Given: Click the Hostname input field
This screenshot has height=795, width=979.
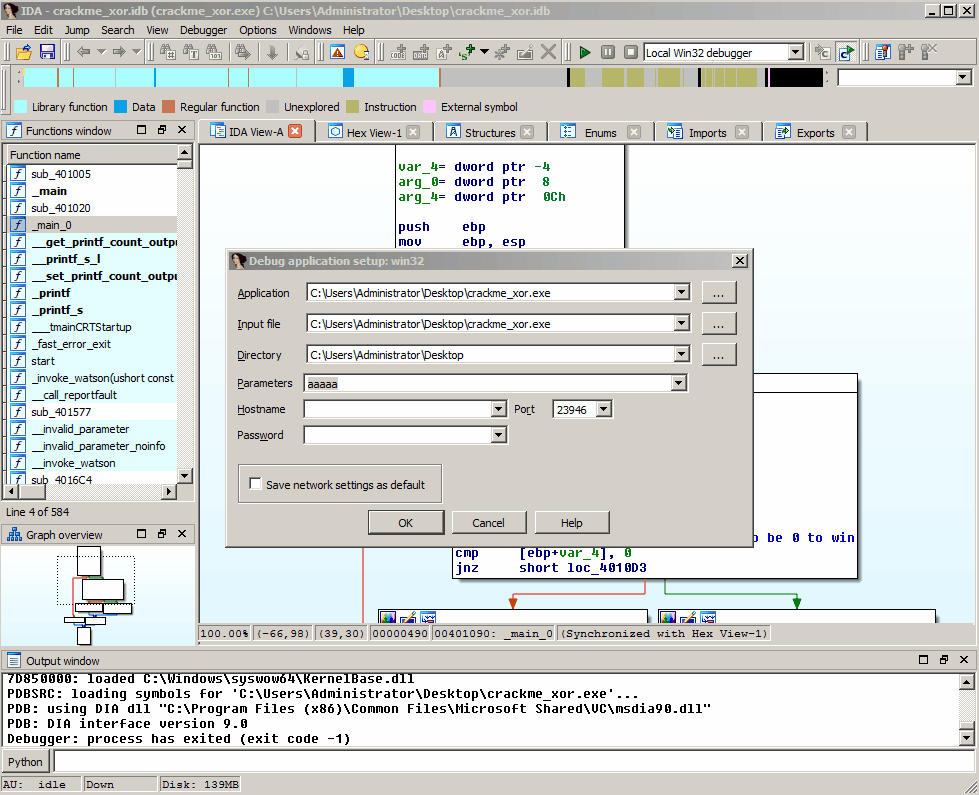Looking at the screenshot, I should click(x=398, y=409).
